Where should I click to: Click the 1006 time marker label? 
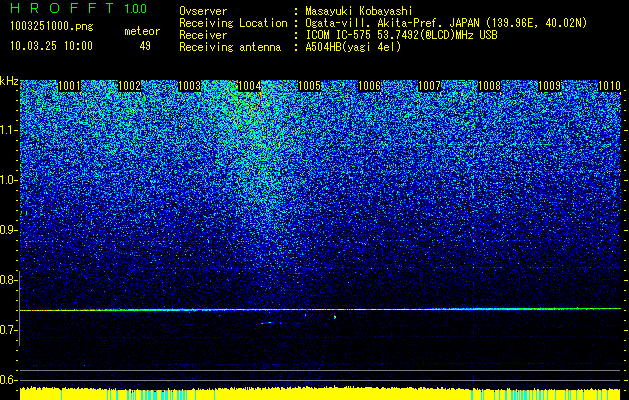[369, 86]
